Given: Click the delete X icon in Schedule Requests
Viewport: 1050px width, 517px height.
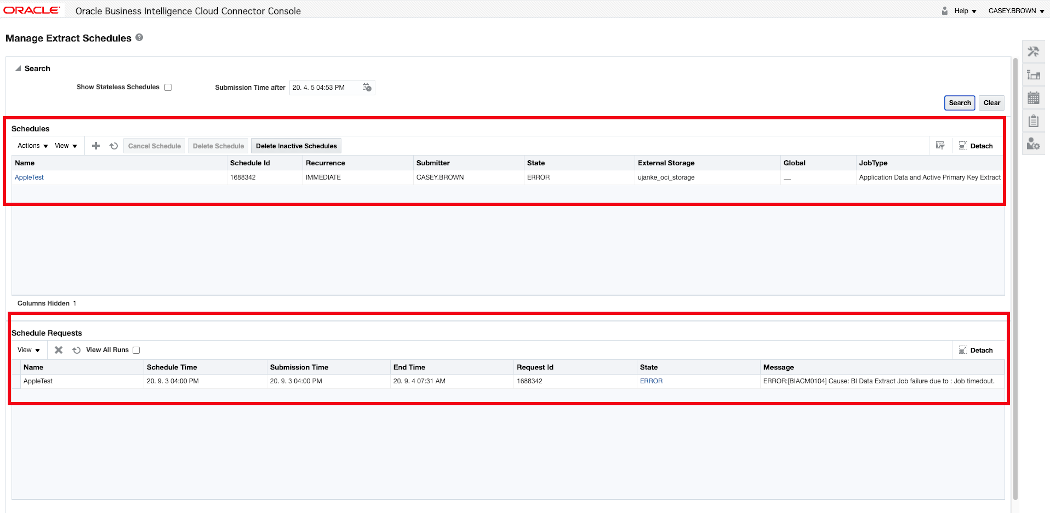Looking at the screenshot, I should (x=58, y=350).
